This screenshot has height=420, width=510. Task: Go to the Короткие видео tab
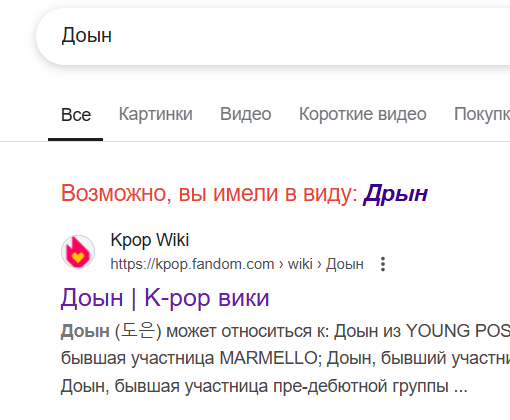pos(363,114)
